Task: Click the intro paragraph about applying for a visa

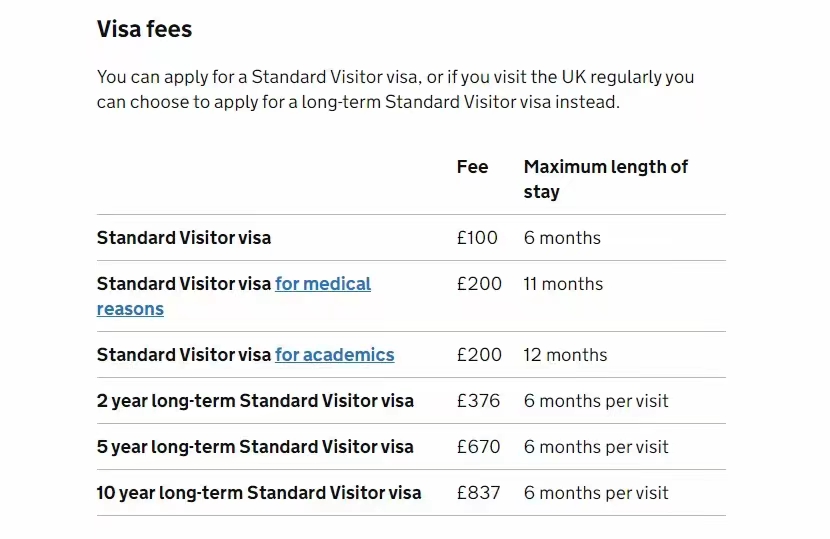Action: pyautogui.click(x=395, y=89)
